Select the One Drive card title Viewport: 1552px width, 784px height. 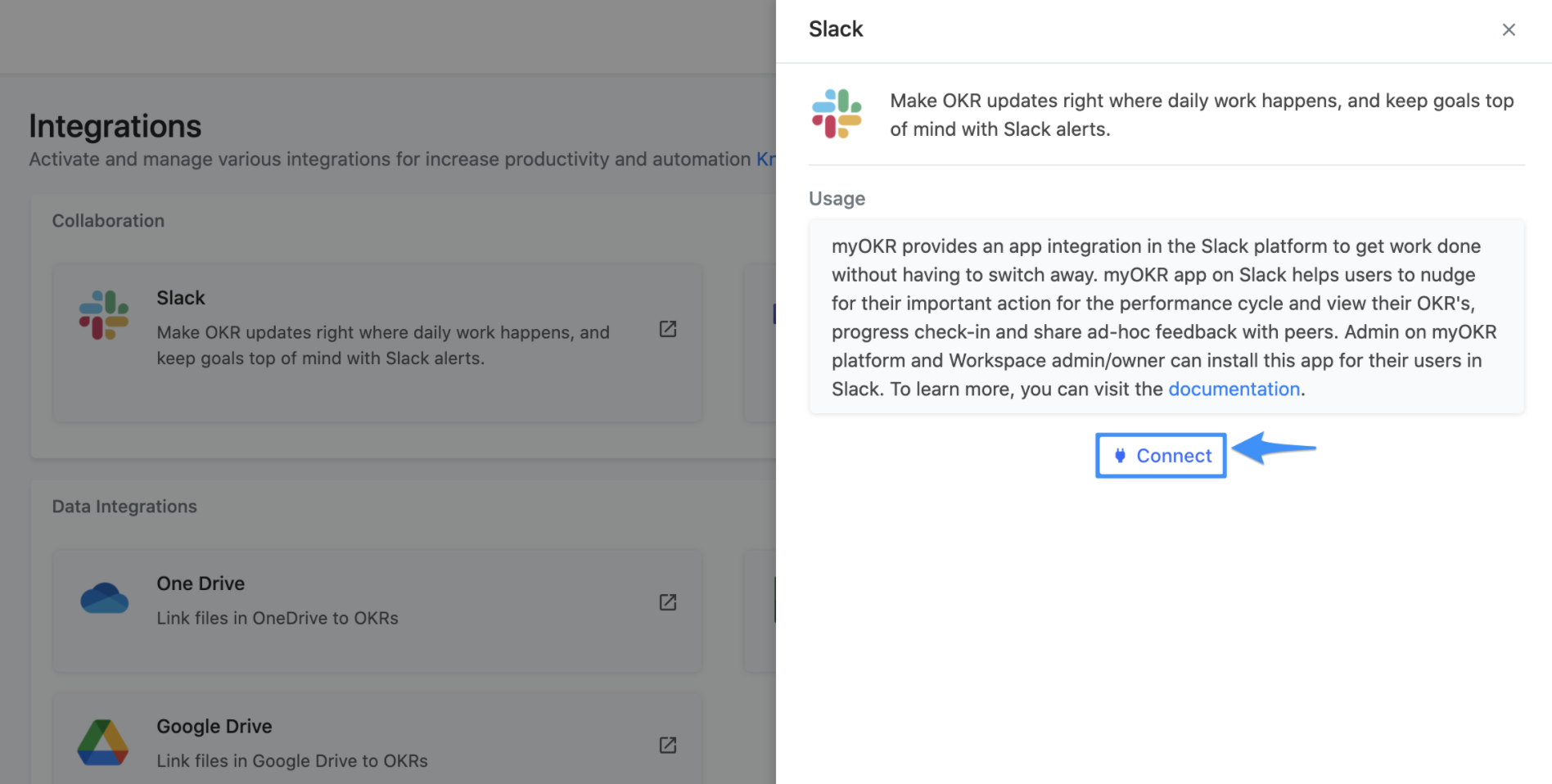201,583
